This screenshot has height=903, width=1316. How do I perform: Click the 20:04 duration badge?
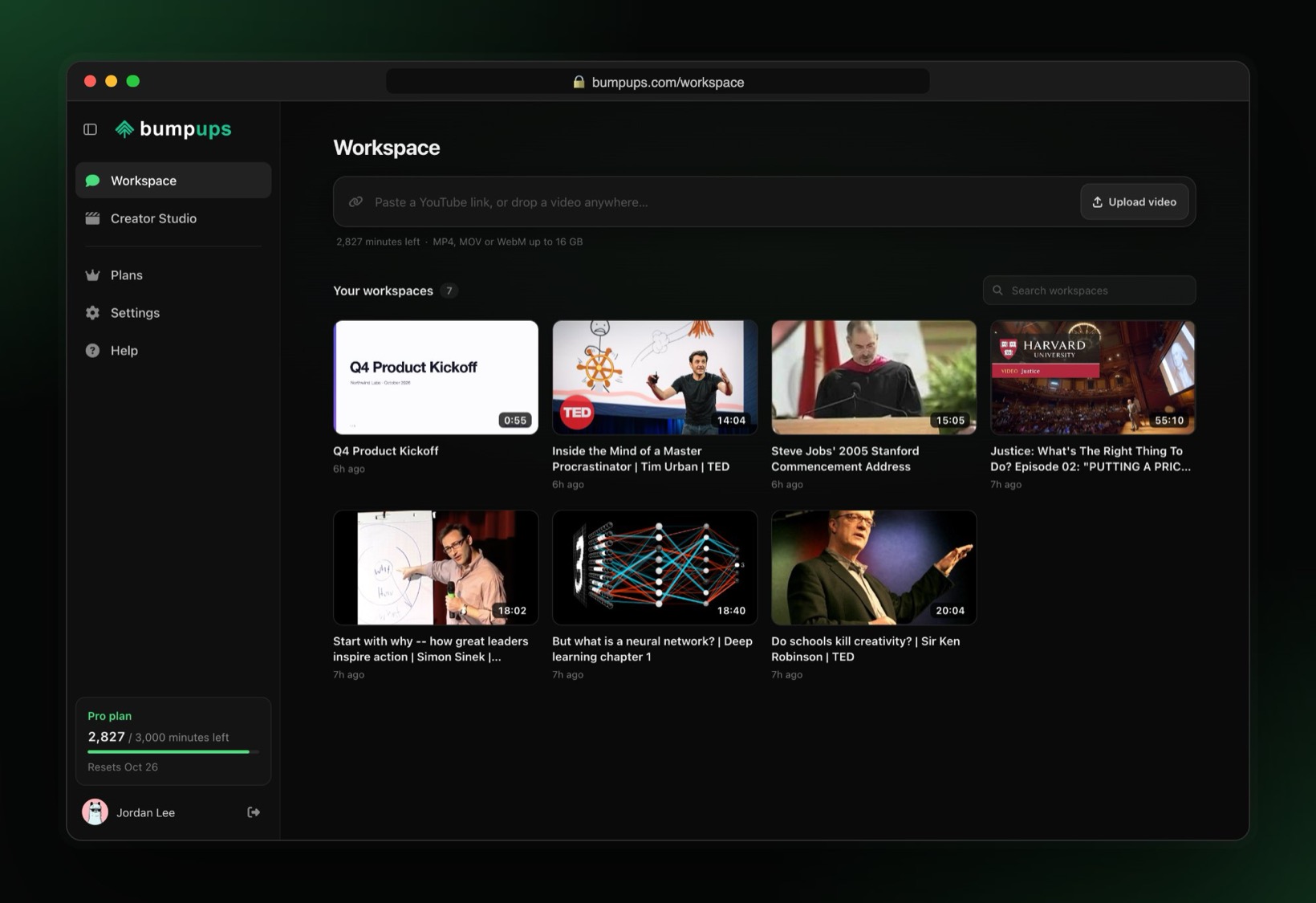click(x=950, y=611)
